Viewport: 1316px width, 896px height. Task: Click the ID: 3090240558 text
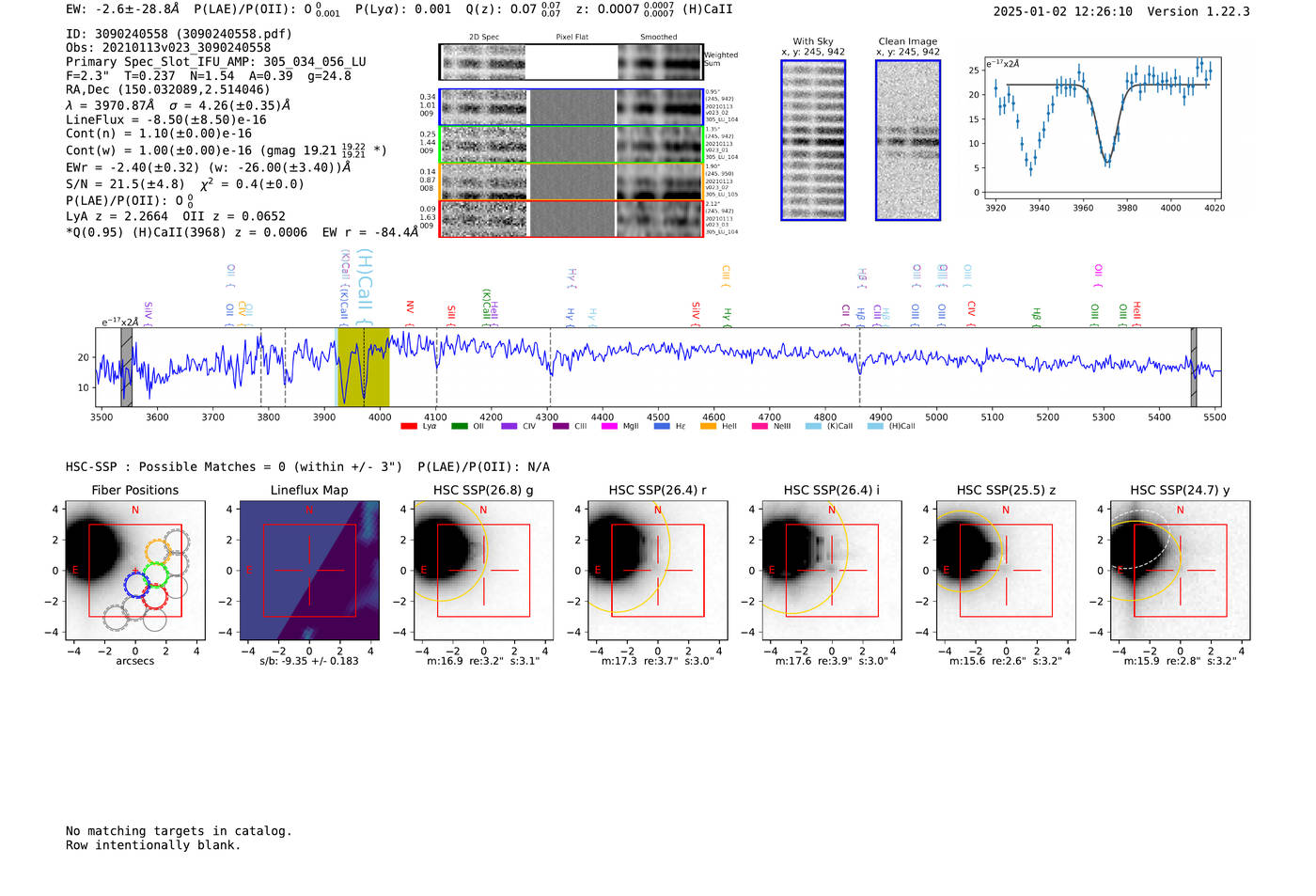point(179,34)
